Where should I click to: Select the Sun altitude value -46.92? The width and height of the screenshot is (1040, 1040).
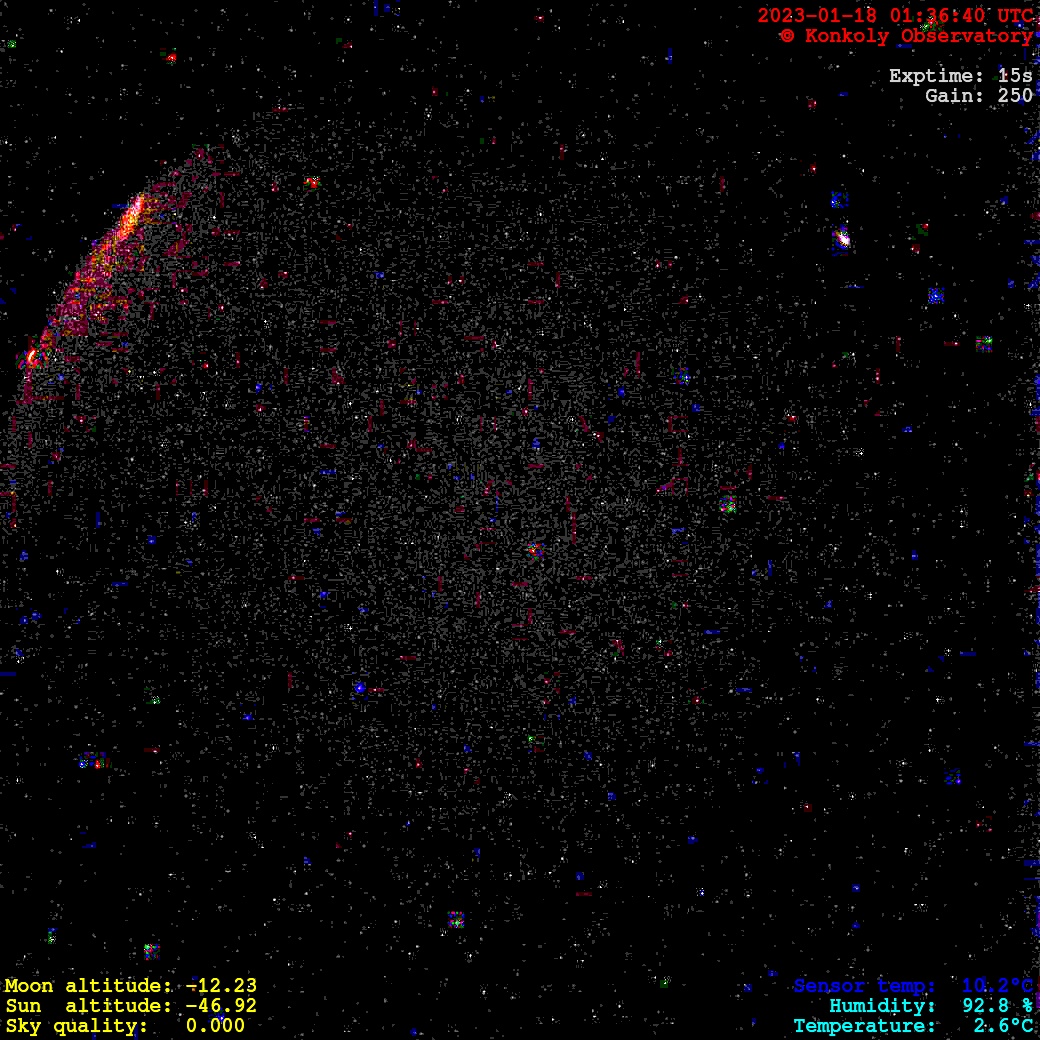pos(221,1006)
